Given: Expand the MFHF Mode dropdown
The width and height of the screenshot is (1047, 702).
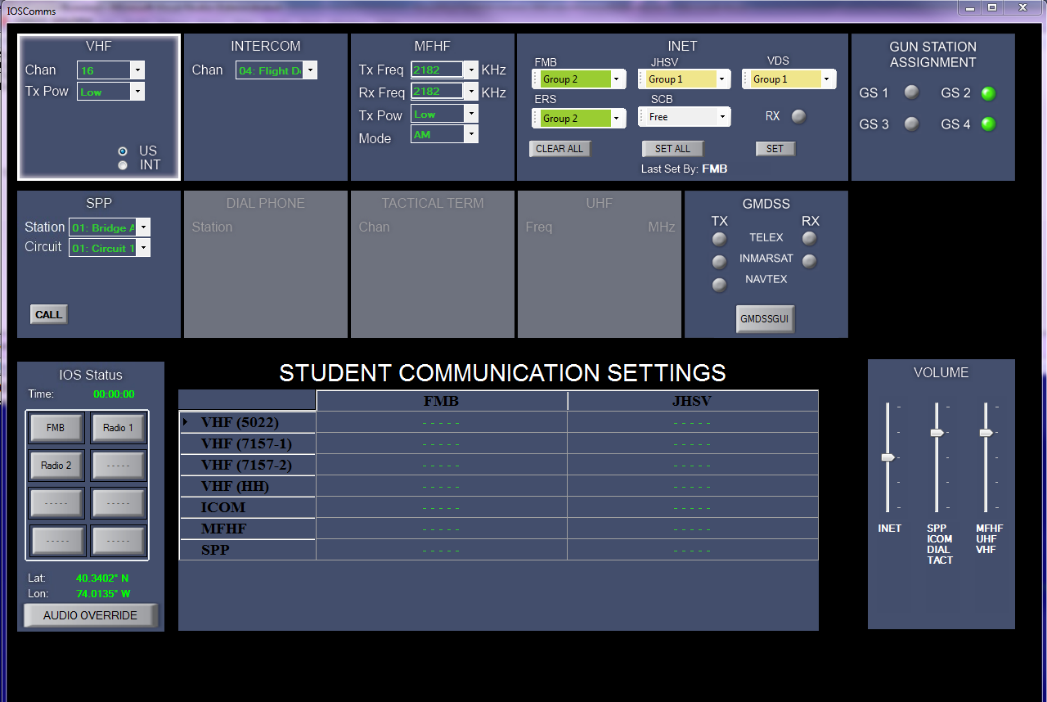Looking at the screenshot, I should click(471, 134).
